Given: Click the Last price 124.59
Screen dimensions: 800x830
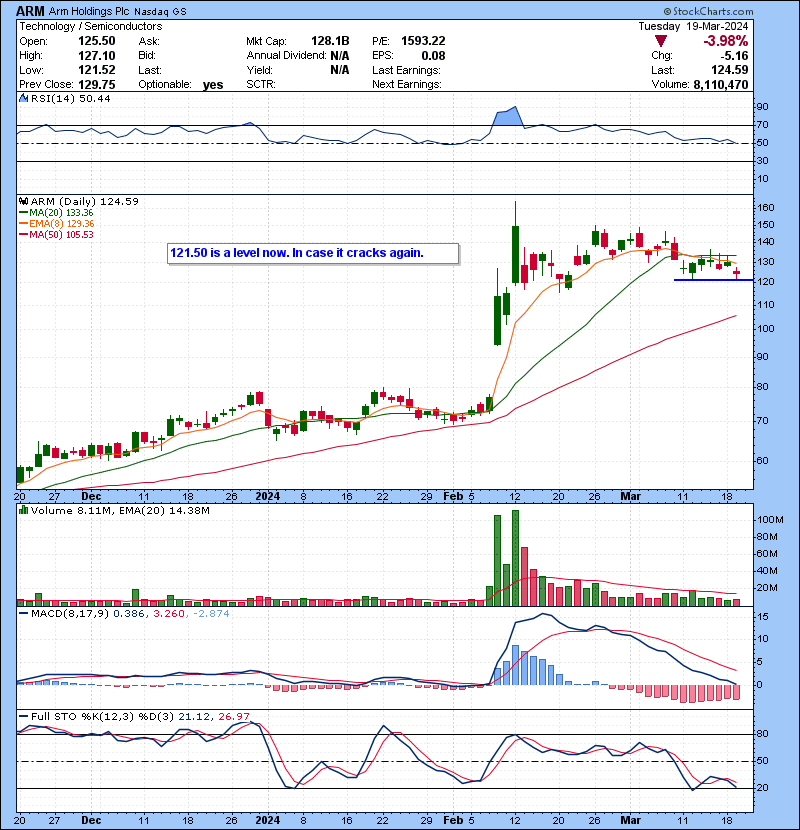Looking at the screenshot, I should coord(730,70).
